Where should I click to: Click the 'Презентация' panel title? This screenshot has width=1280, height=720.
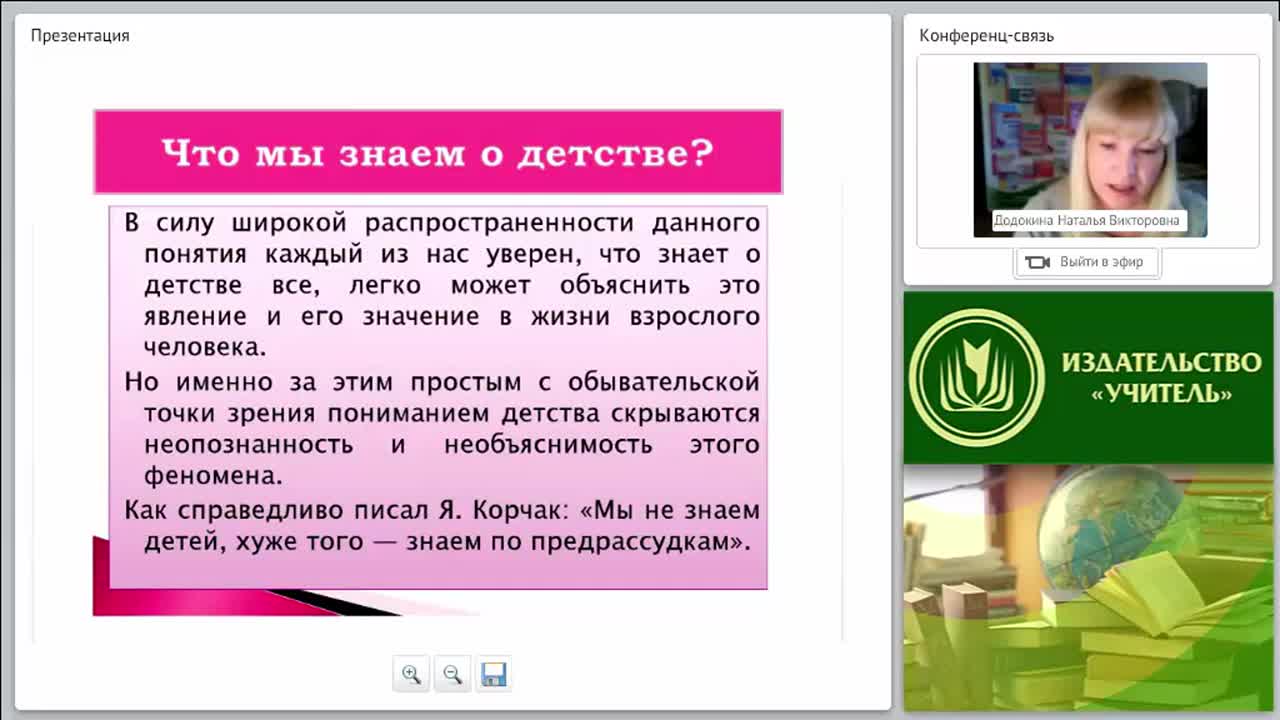(80, 36)
